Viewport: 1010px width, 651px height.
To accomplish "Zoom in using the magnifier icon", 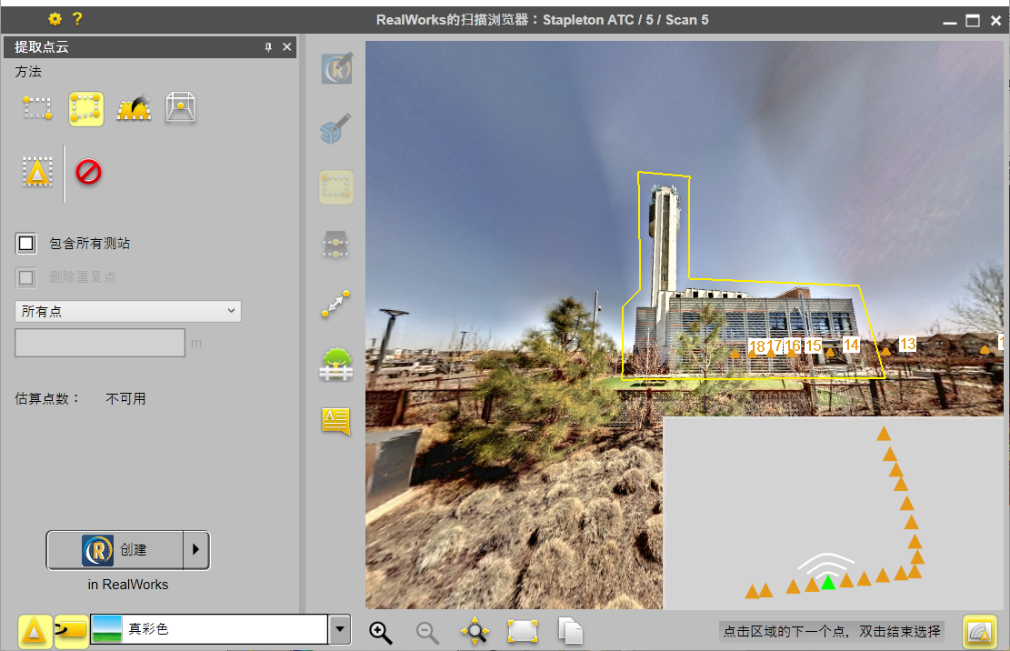I will pos(380,631).
